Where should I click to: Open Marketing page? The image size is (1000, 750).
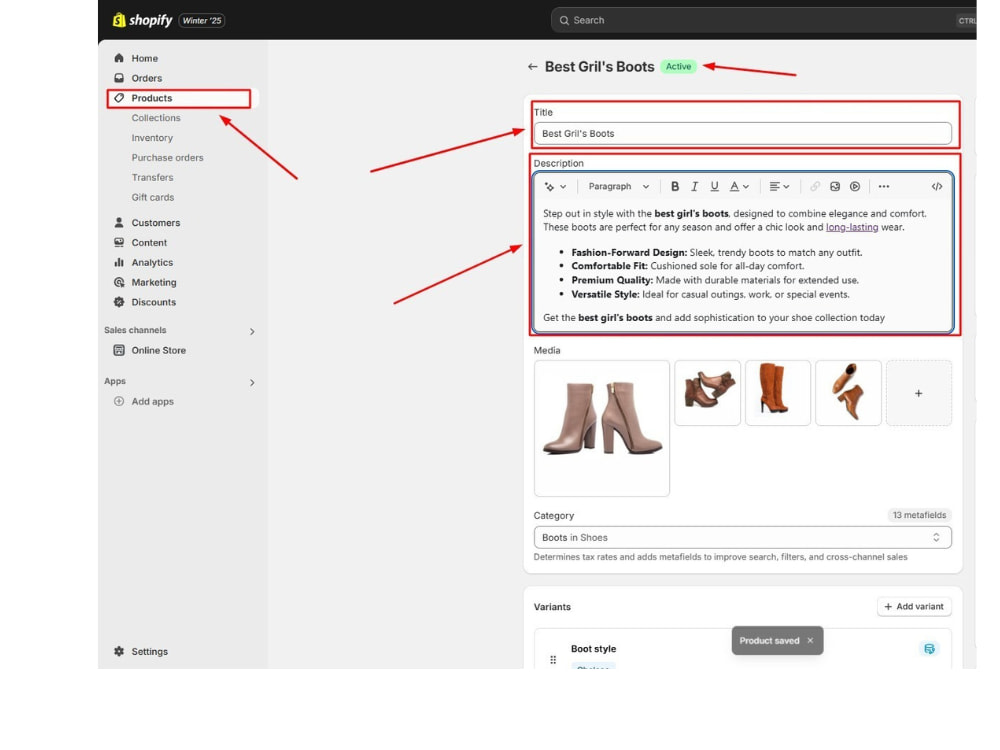pos(154,282)
